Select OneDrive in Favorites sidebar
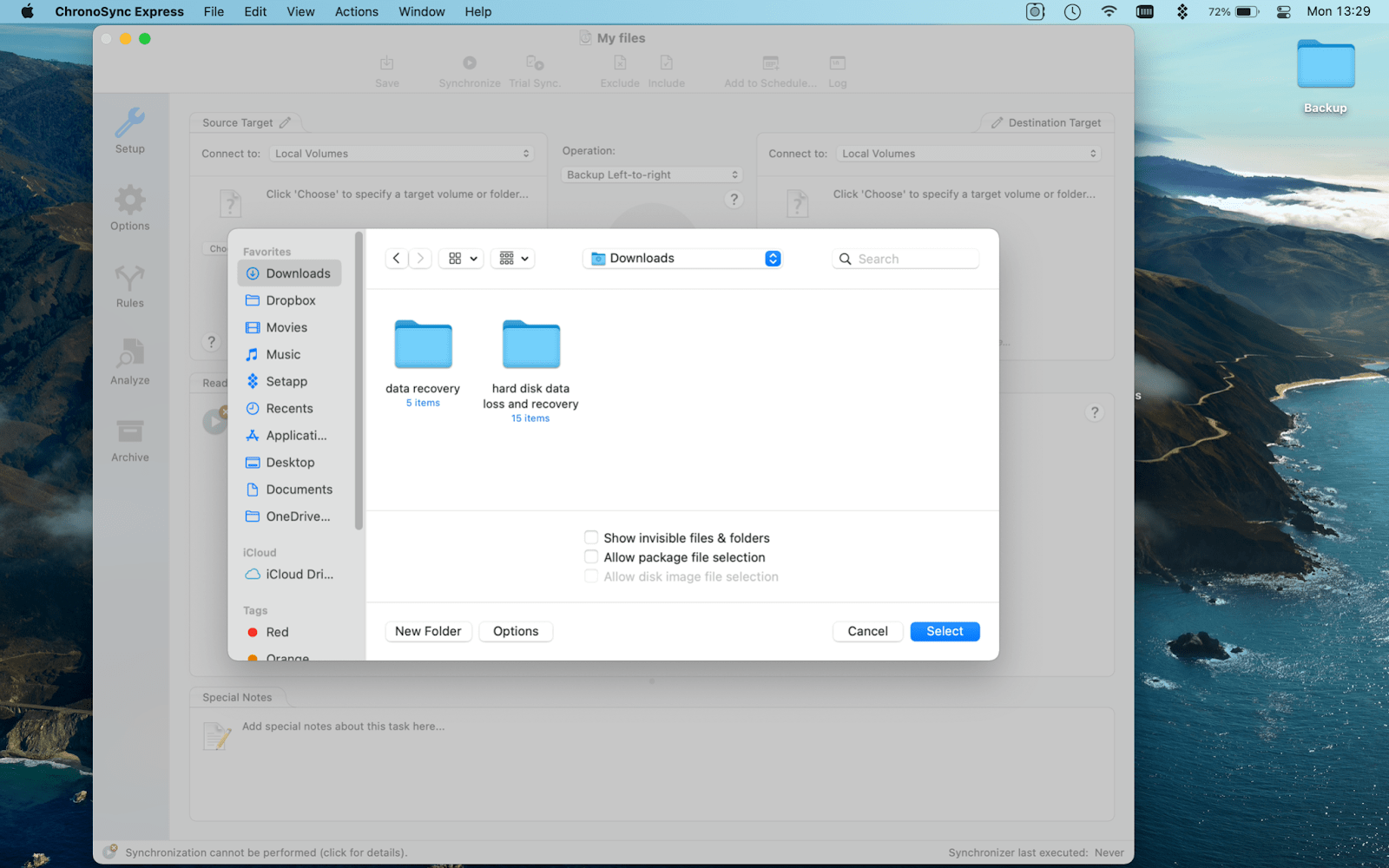This screenshot has width=1389, height=868. (x=289, y=516)
